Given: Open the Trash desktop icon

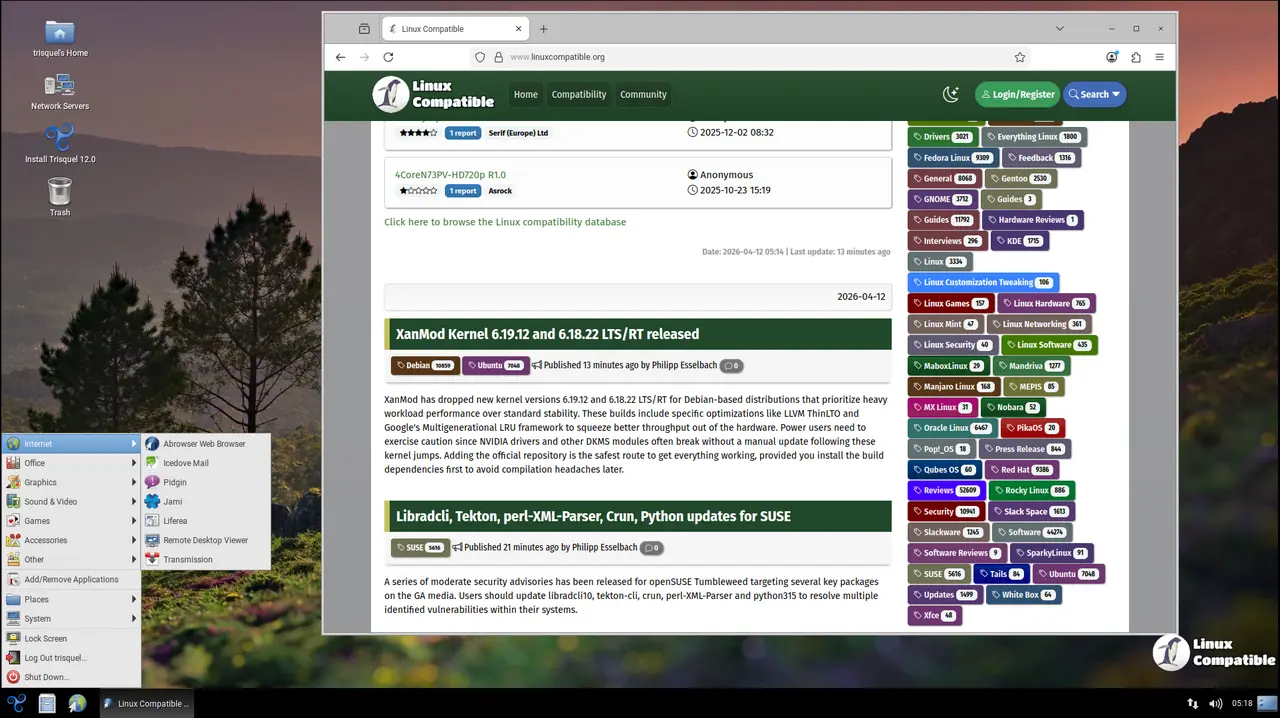Looking at the screenshot, I should click(x=60, y=193).
